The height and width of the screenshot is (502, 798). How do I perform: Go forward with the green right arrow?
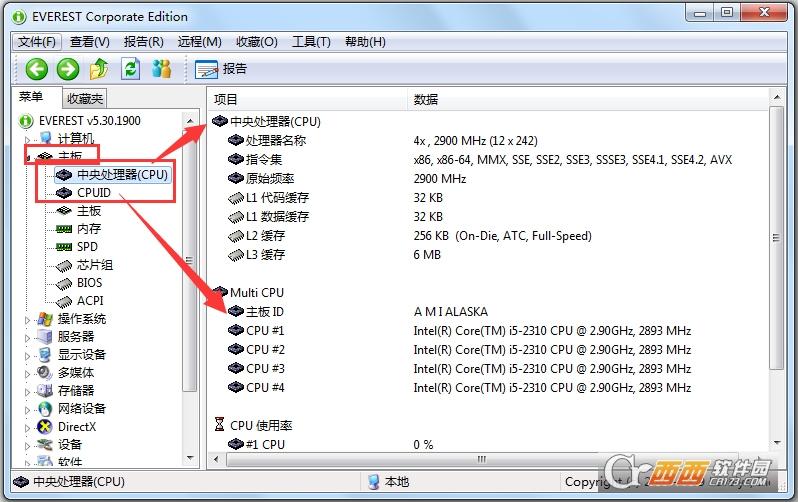coord(68,69)
